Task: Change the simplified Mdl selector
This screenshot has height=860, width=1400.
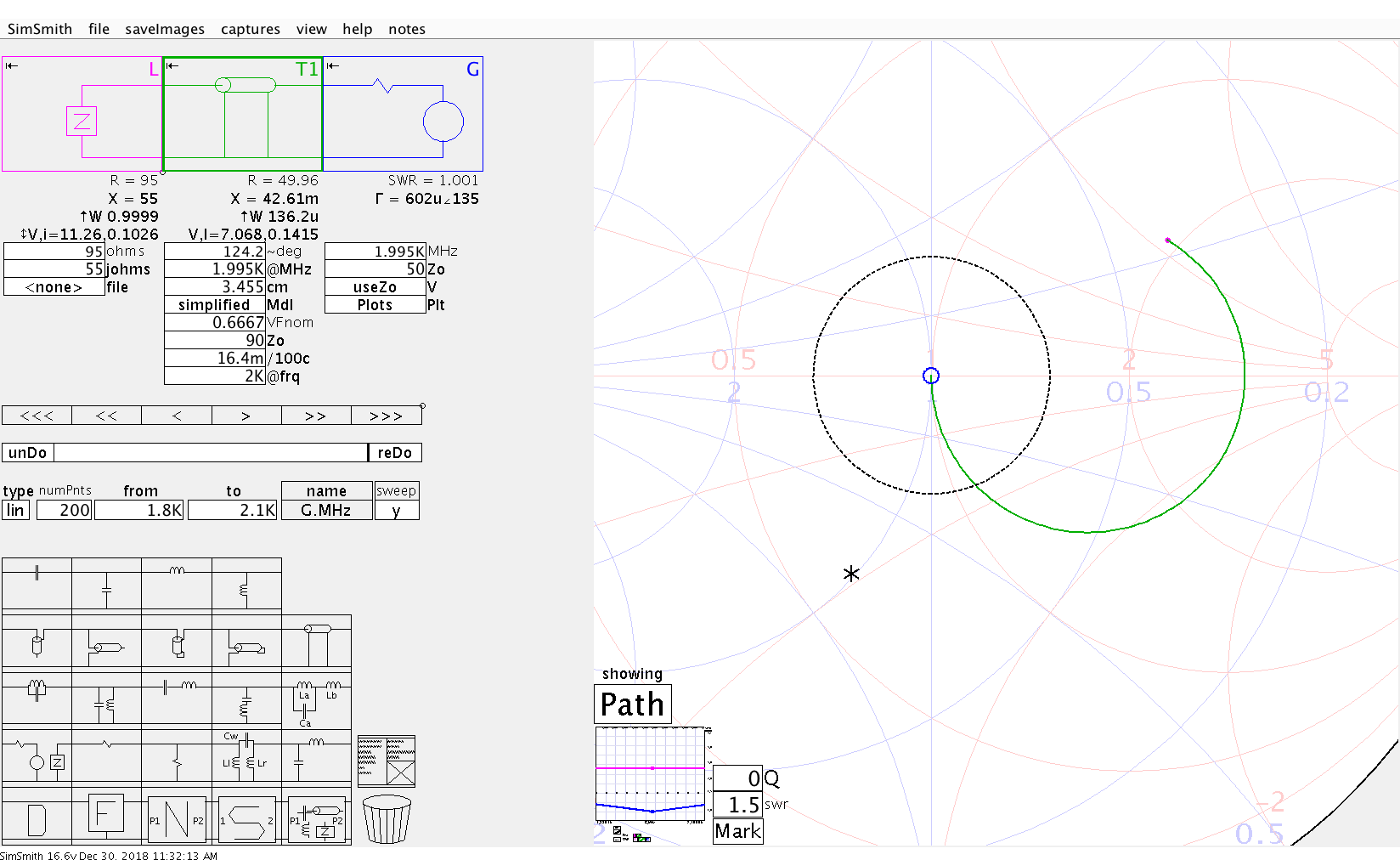Action: click(214, 305)
